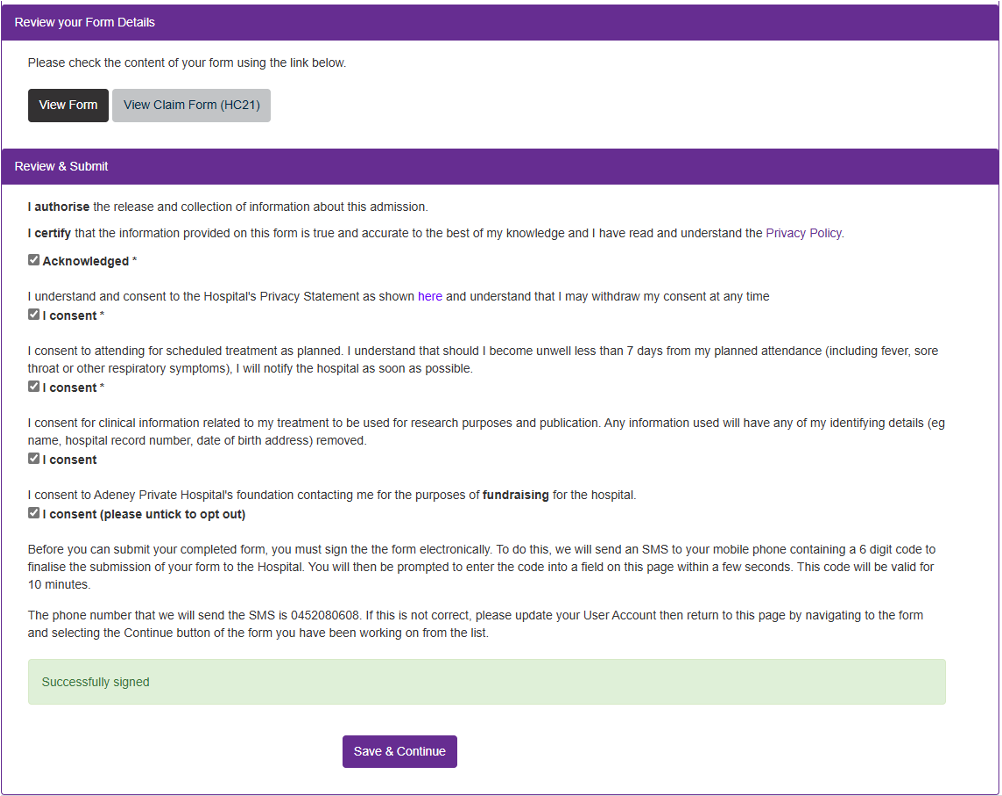Click 'Please check the content' instruction text

[187, 63]
